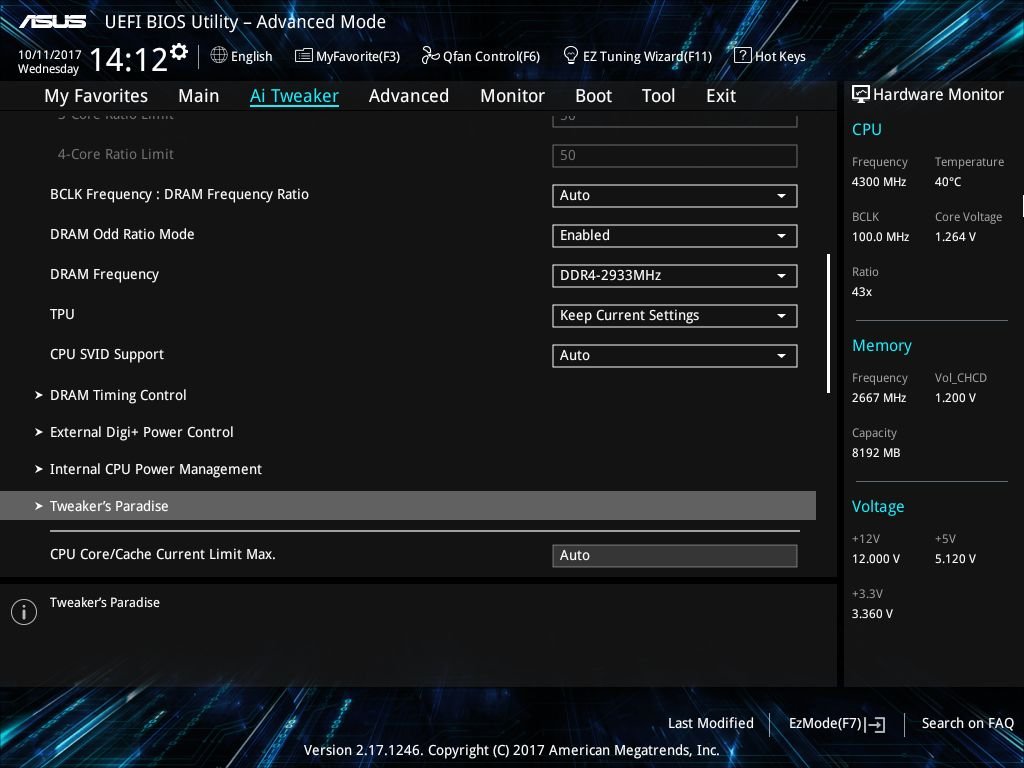Switch to the Tool tab
This screenshot has height=768, width=1024.
tap(658, 96)
